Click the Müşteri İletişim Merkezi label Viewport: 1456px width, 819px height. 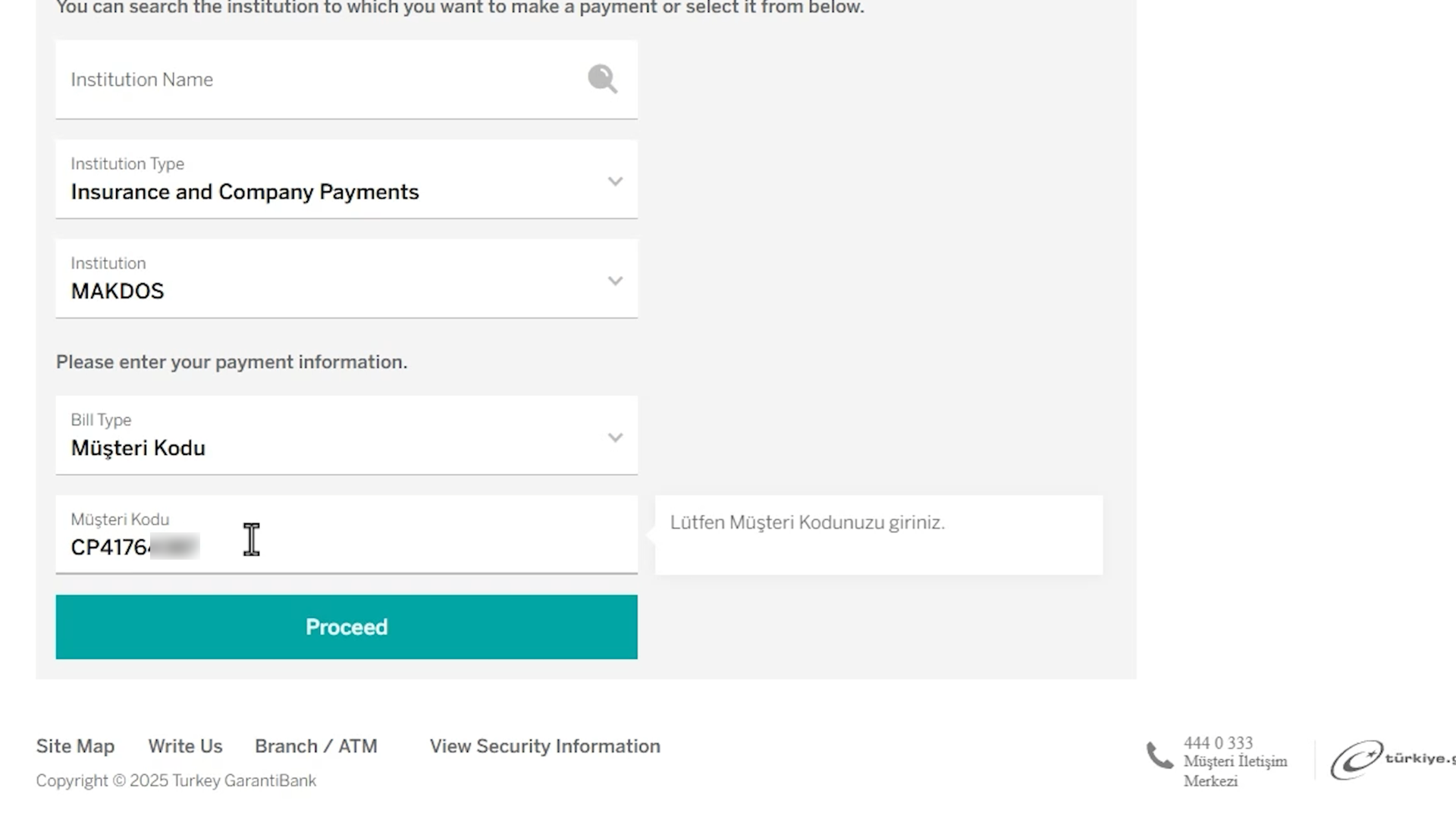click(x=1235, y=771)
